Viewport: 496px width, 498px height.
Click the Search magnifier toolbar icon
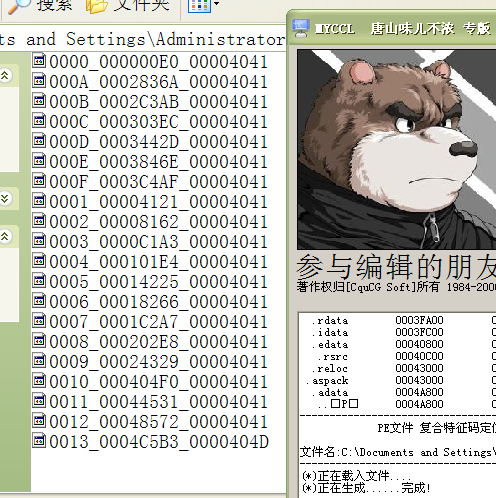tap(18, 6)
